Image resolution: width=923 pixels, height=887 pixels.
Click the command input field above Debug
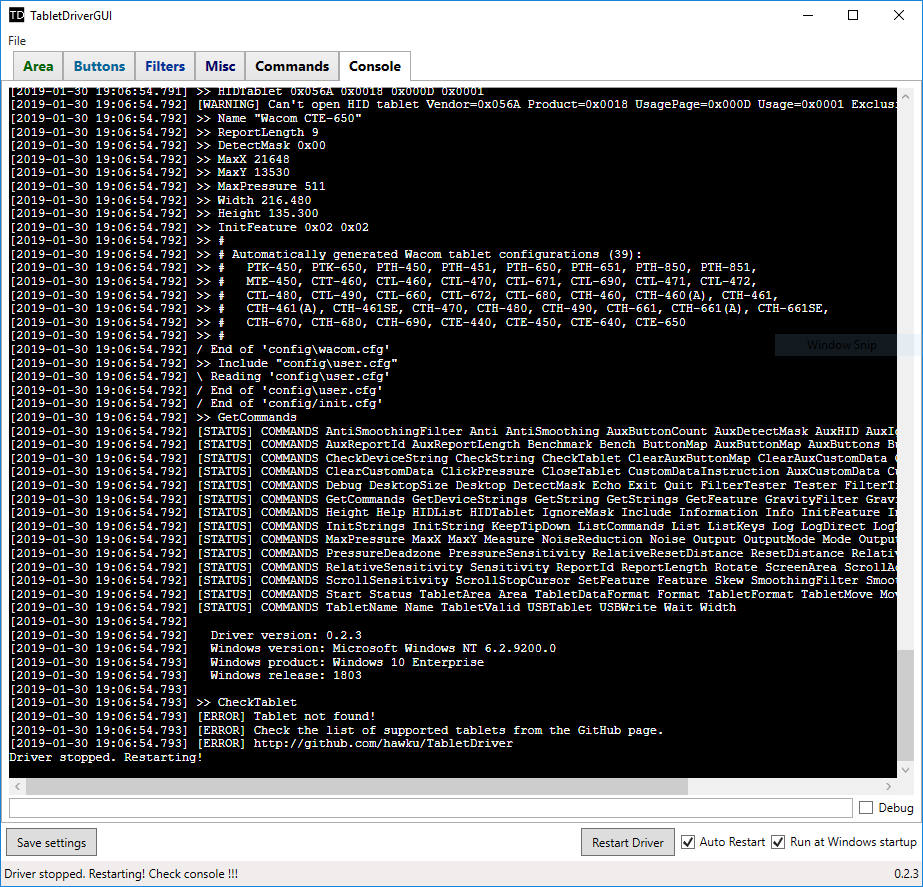[x=430, y=808]
